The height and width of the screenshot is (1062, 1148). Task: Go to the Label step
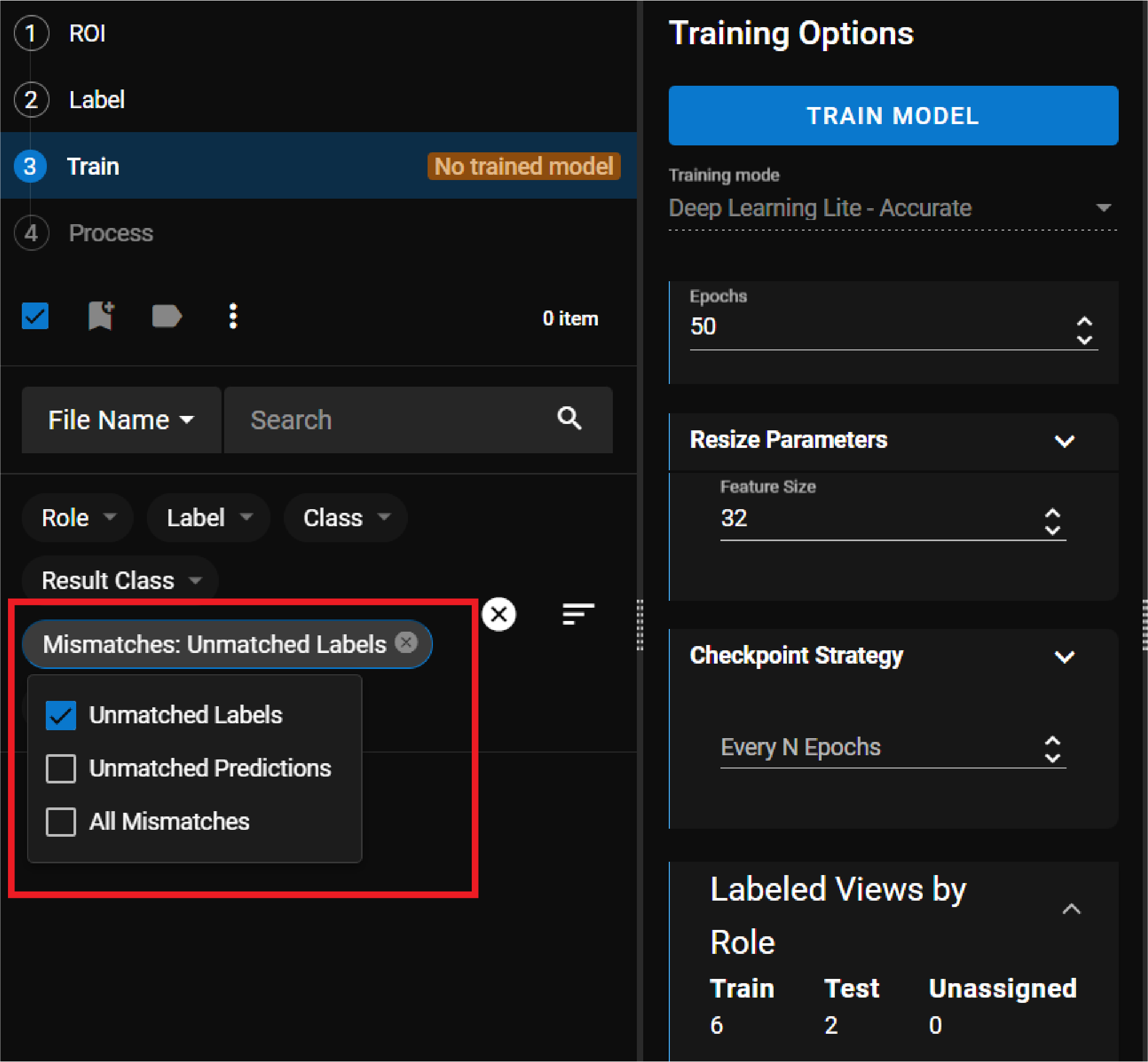96,100
